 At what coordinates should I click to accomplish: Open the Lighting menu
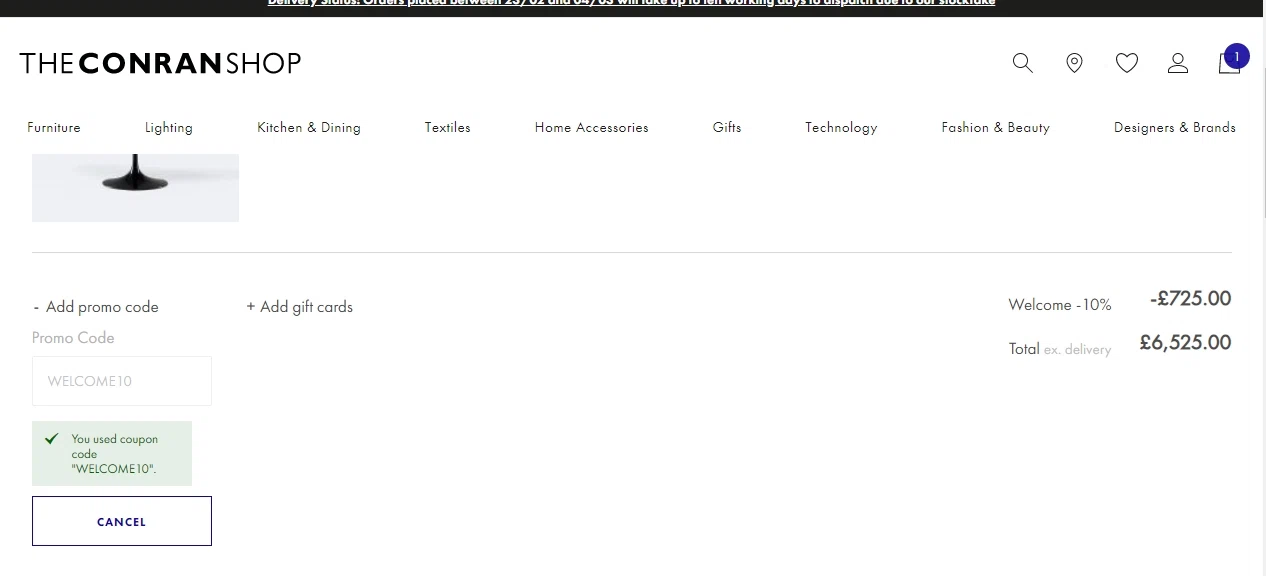(169, 127)
